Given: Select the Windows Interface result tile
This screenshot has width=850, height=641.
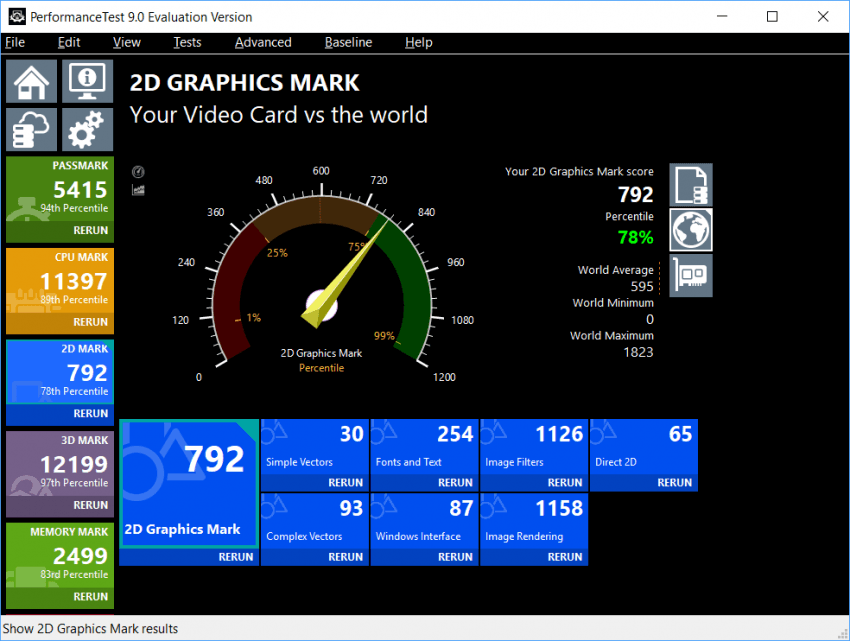Looking at the screenshot, I should [x=424, y=521].
